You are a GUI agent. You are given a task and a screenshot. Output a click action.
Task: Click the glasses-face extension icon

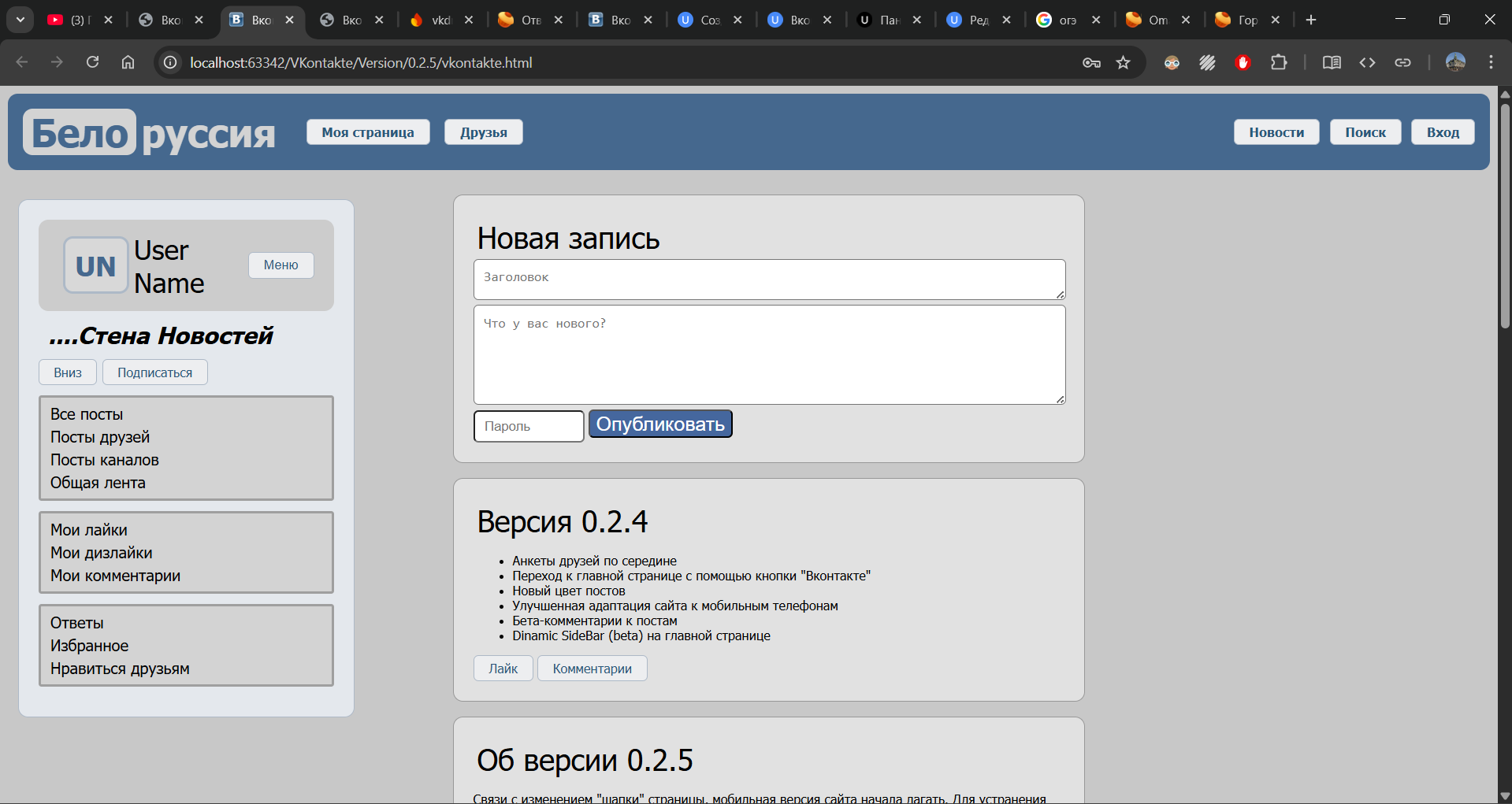coord(1172,62)
